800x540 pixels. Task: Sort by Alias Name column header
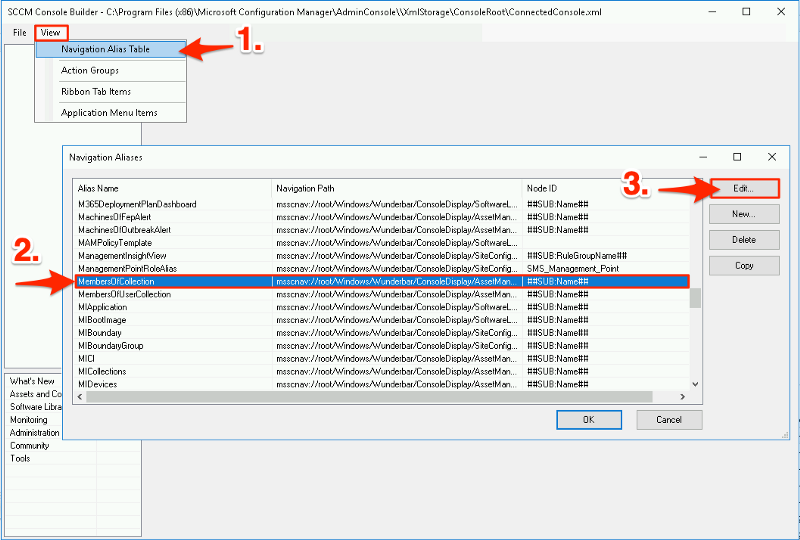pyautogui.click(x=173, y=188)
